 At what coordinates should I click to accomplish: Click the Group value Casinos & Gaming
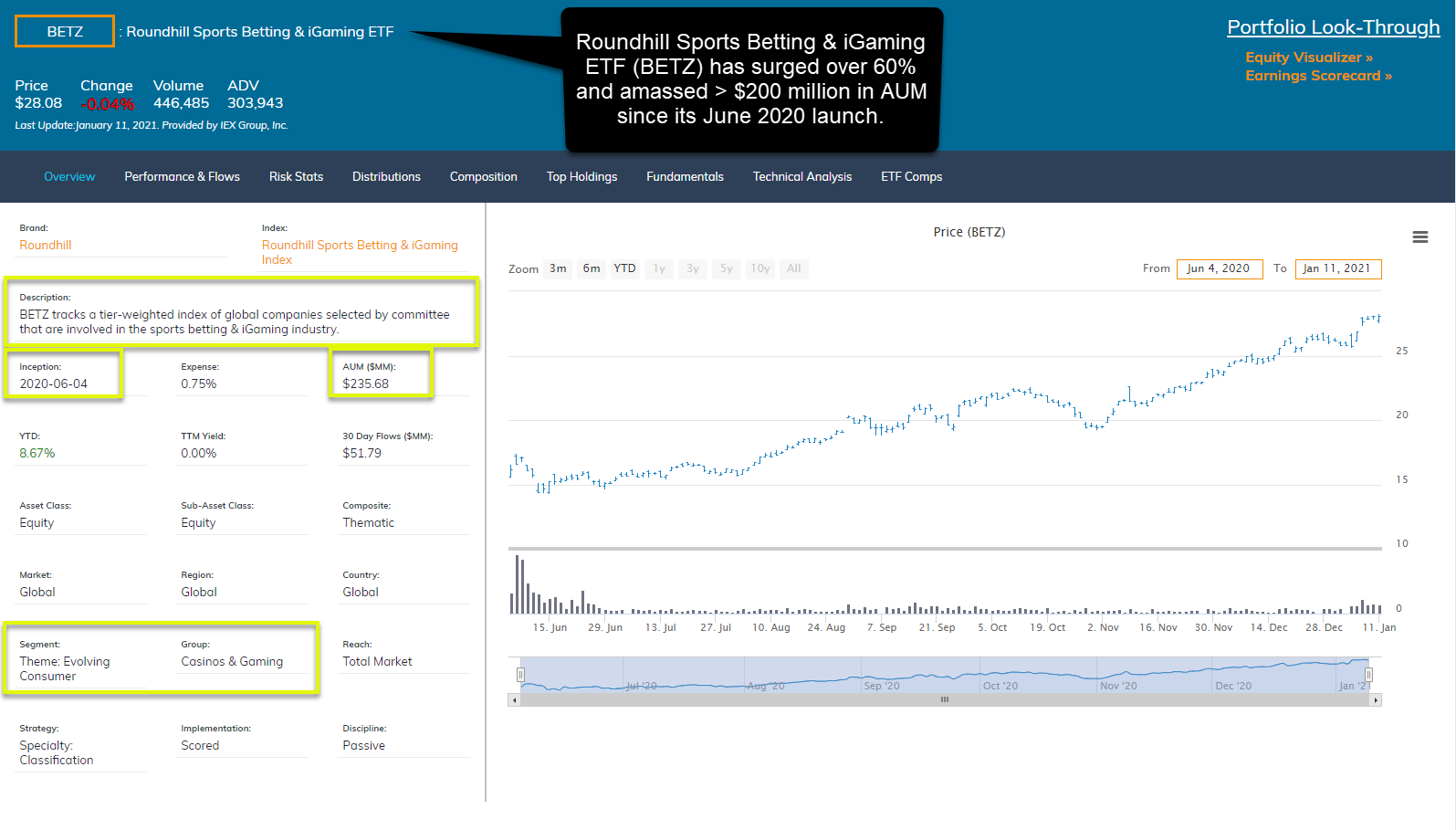232,662
